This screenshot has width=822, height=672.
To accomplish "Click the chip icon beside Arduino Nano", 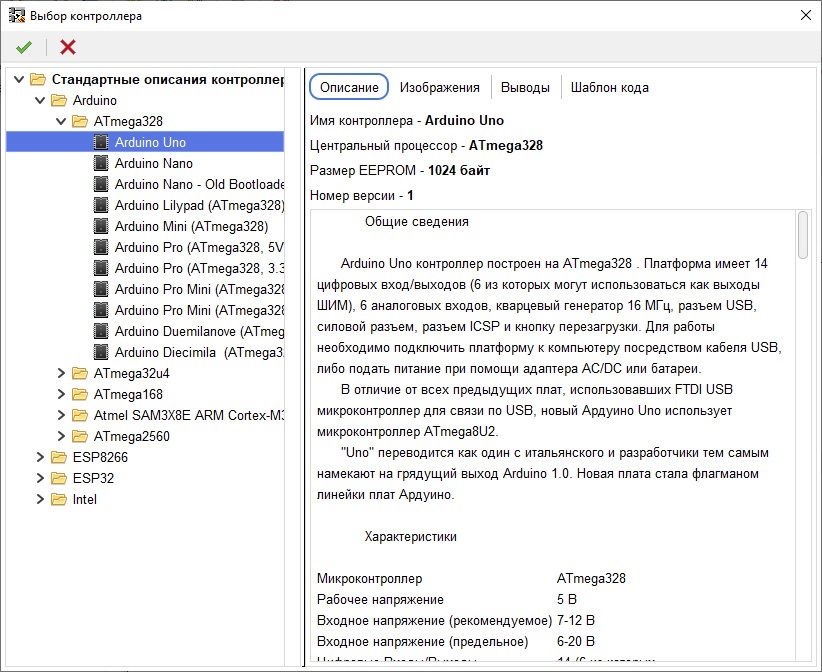I will pos(101,163).
